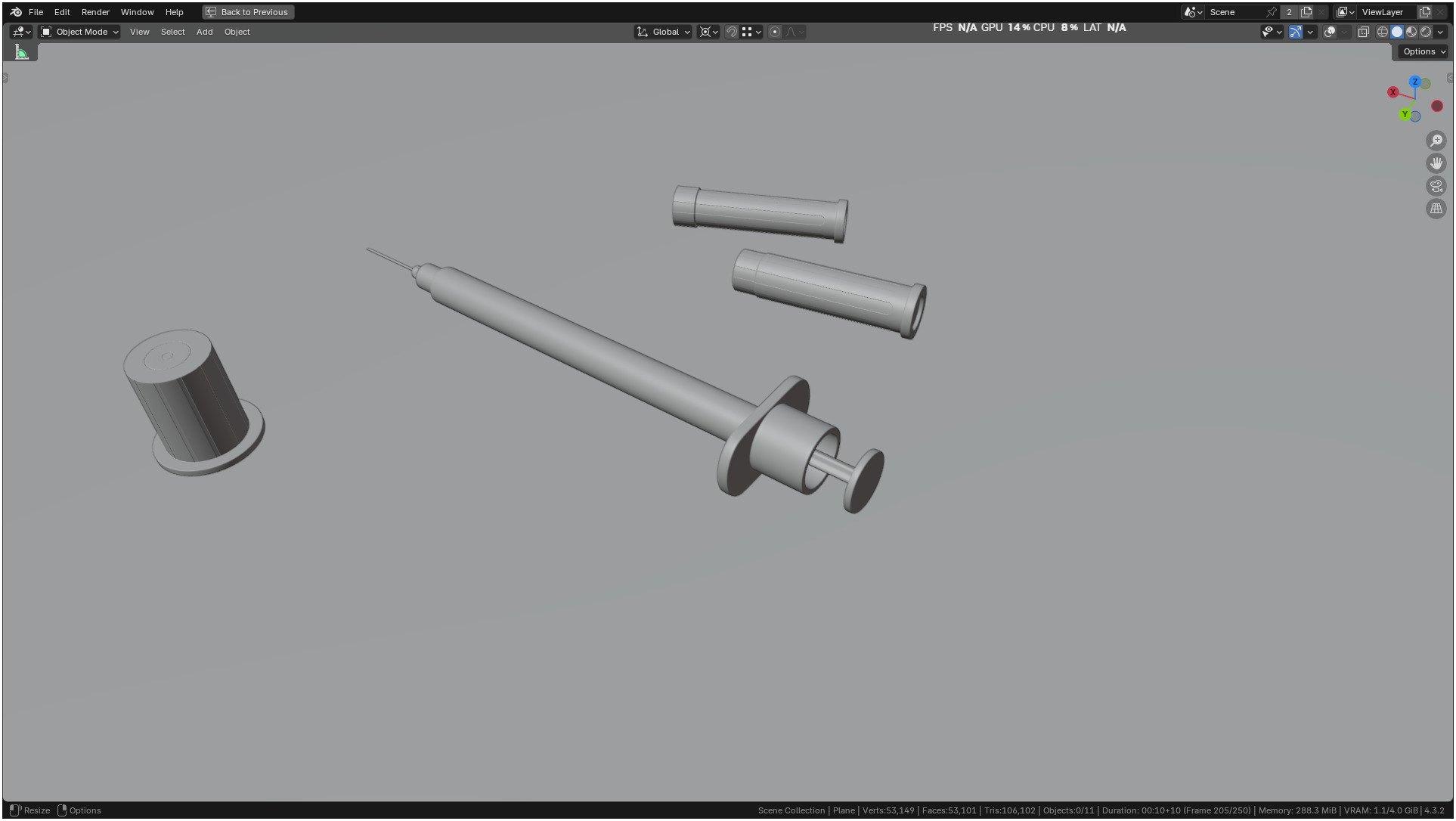The width and height of the screenshot is (1456, 821).
Task: Open the Edit menu
Action: click(x=62, y=12)
